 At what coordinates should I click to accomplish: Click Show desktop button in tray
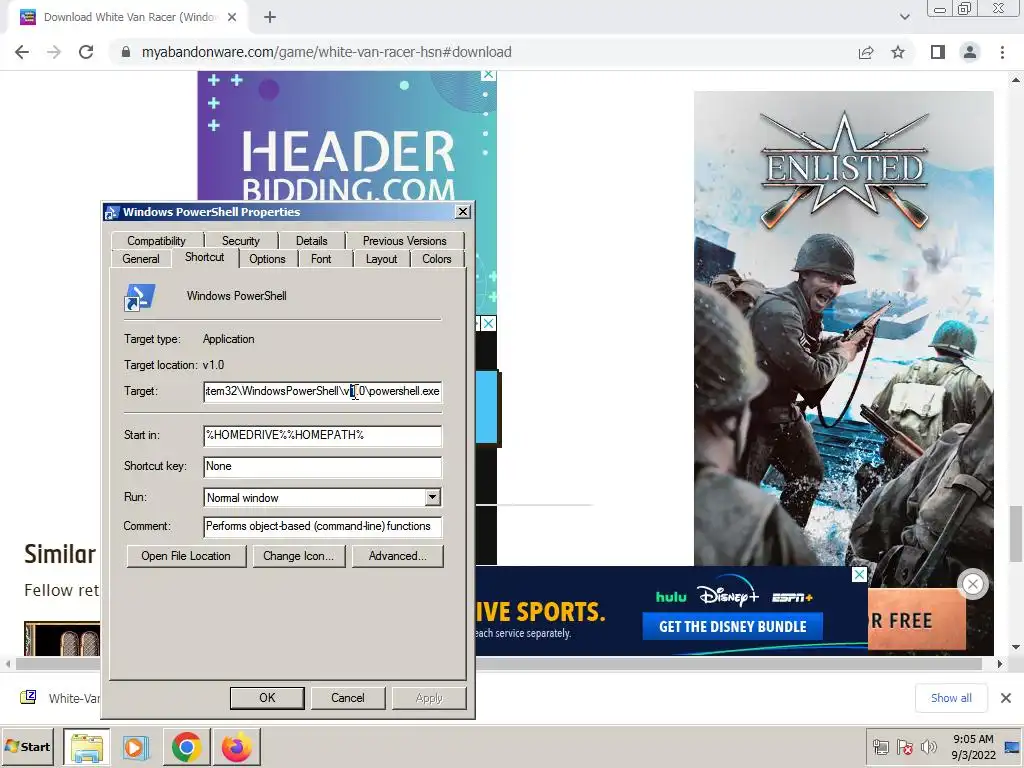click(1012, 747)
